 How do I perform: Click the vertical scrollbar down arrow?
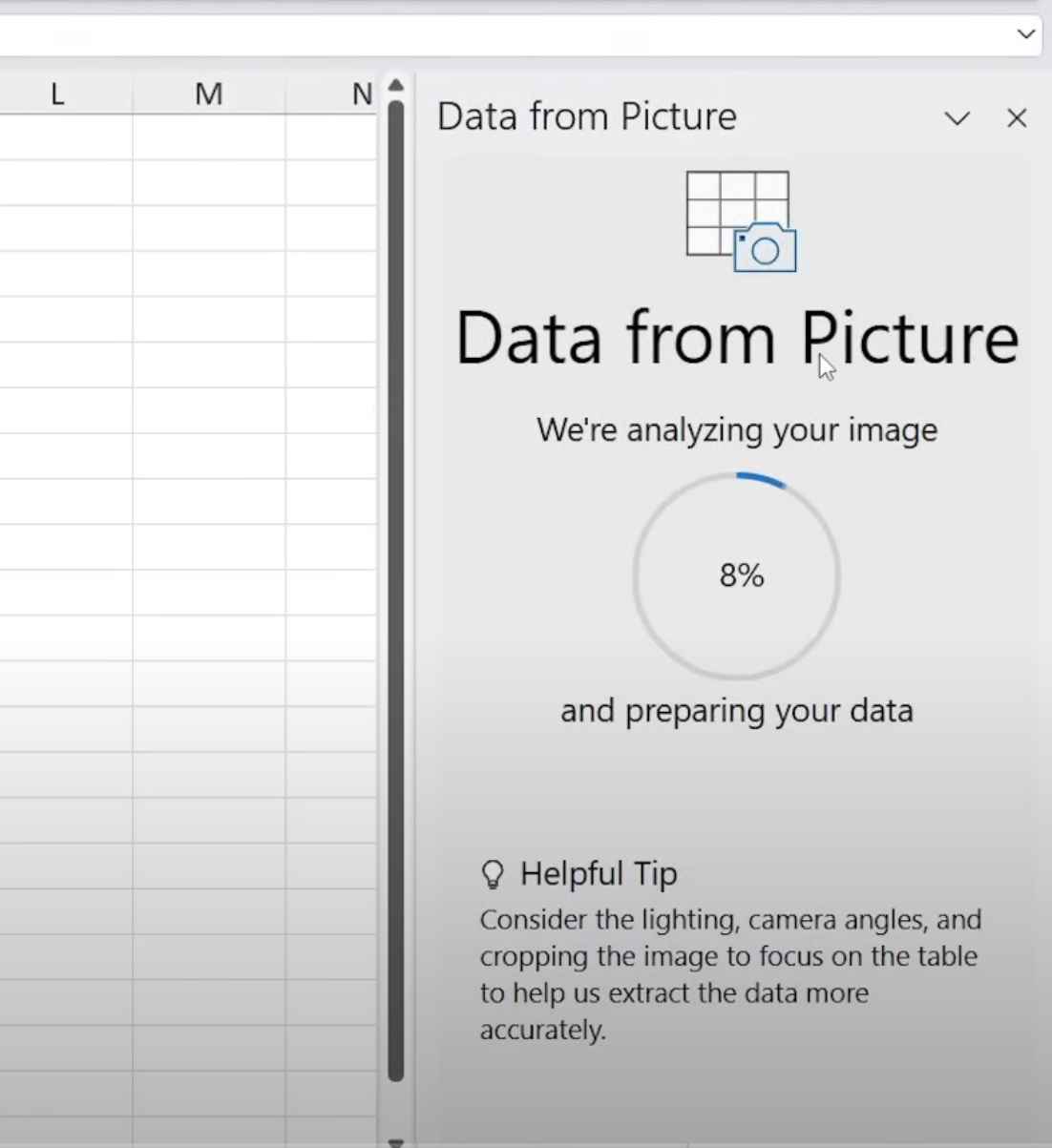(396, 1141)
